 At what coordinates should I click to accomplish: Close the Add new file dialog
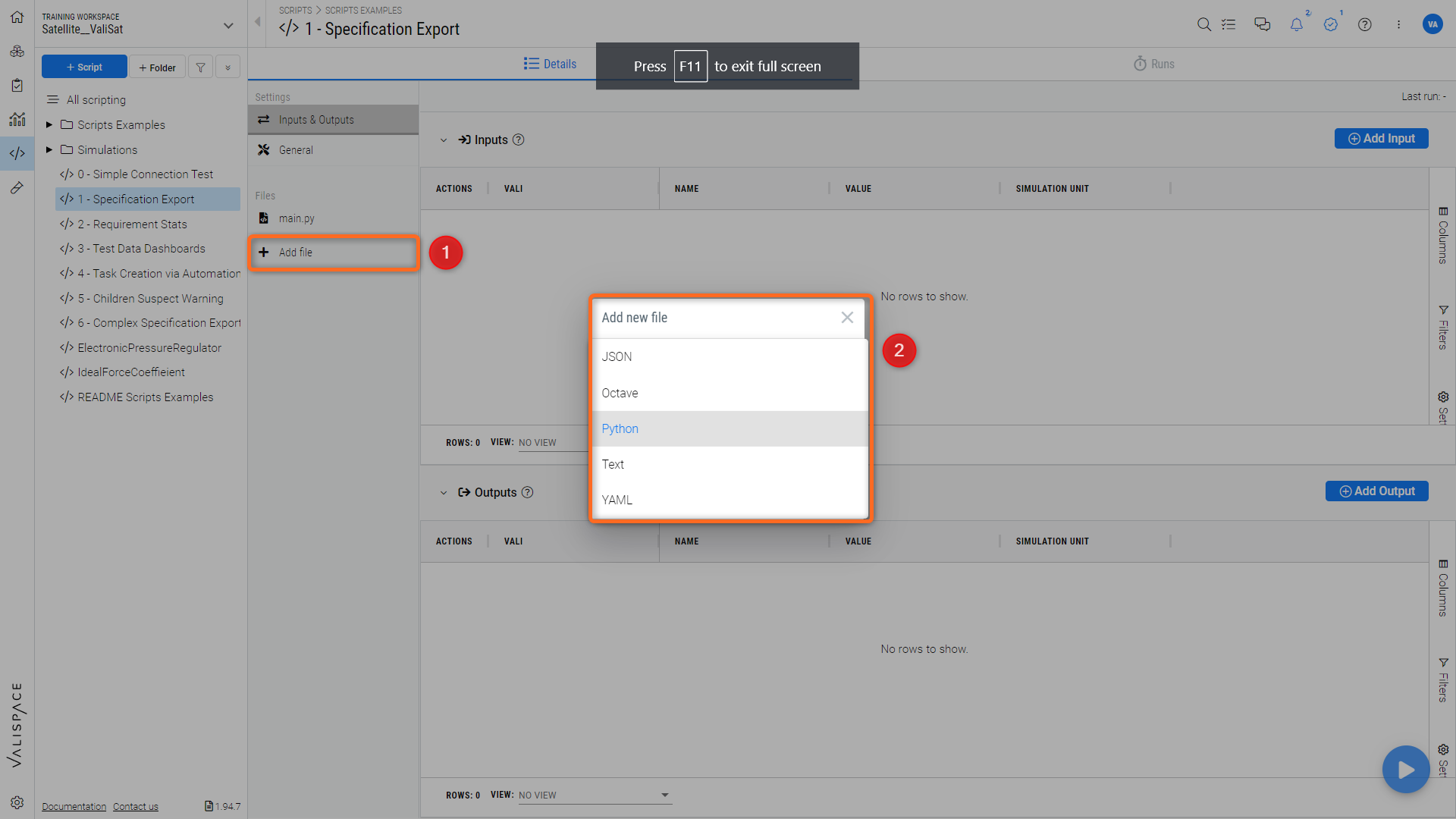pyautogui.click(x=847, y=318)
